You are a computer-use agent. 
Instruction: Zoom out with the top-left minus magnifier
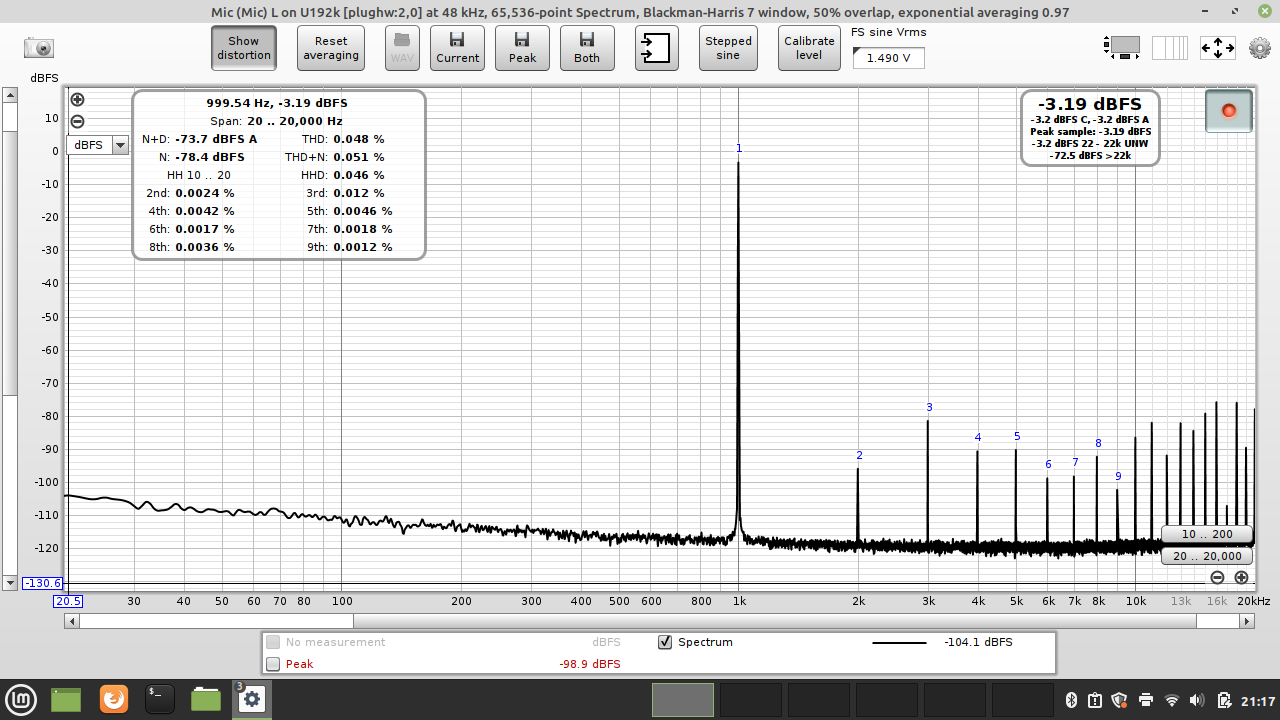click(77, 122)
